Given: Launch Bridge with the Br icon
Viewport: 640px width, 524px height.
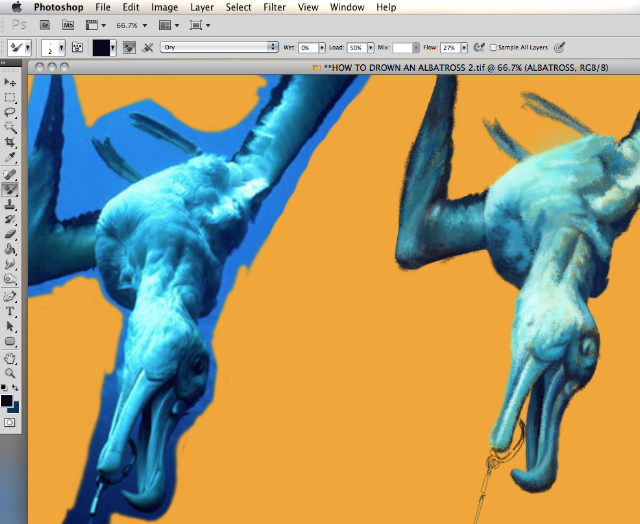Looking at the screenshot, I should pos(45,25).
